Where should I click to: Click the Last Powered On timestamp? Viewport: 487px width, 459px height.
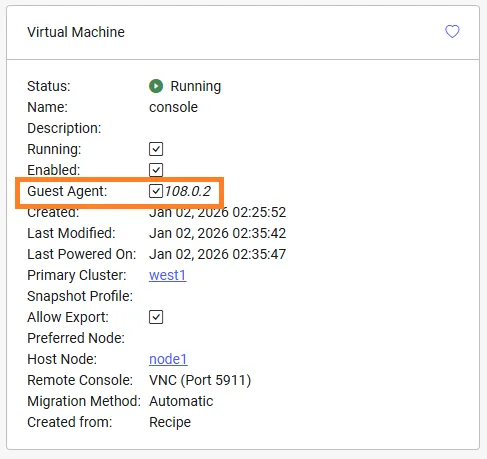pos(217,254)
